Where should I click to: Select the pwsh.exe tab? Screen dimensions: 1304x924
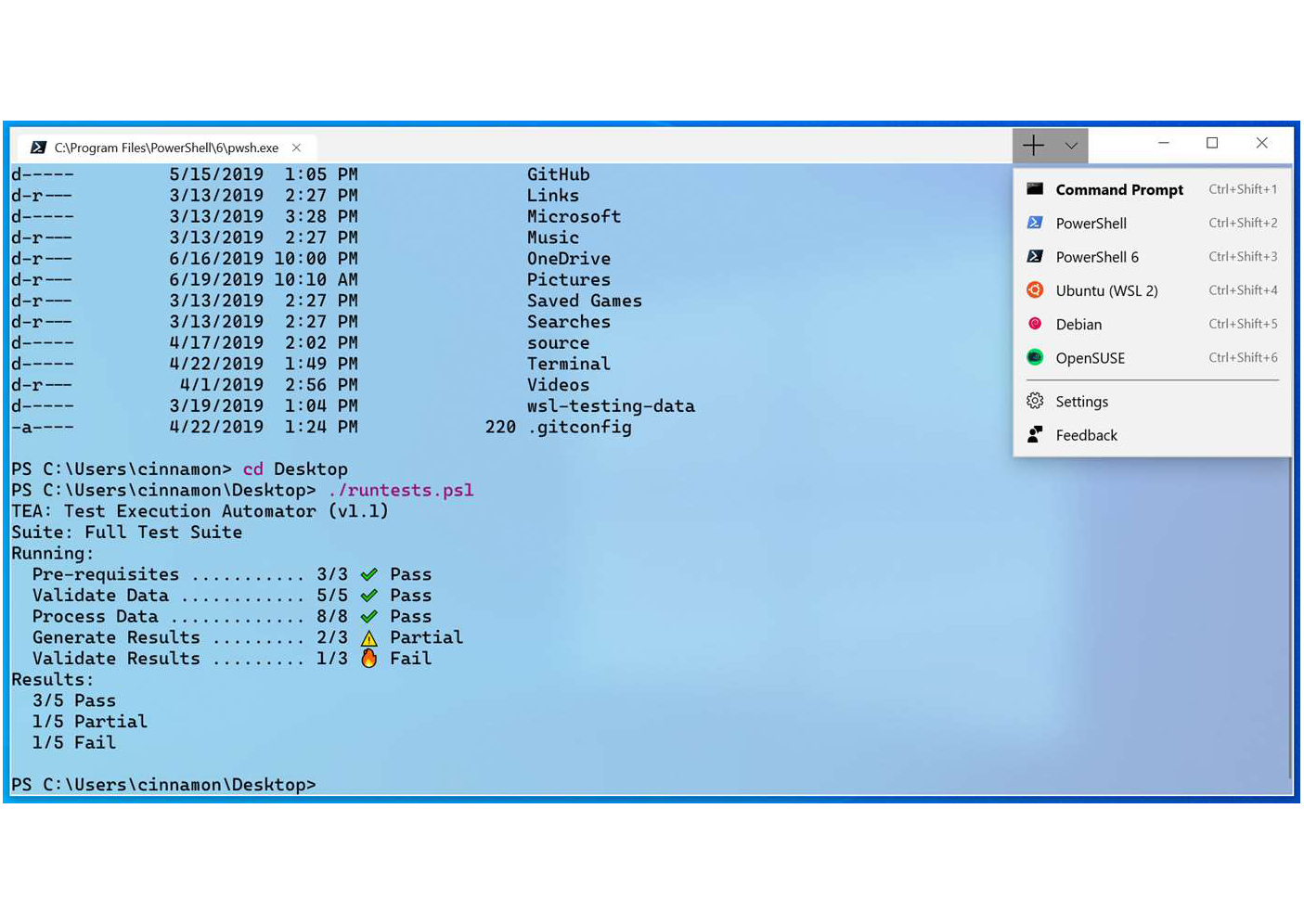click(x=166, y=148)
